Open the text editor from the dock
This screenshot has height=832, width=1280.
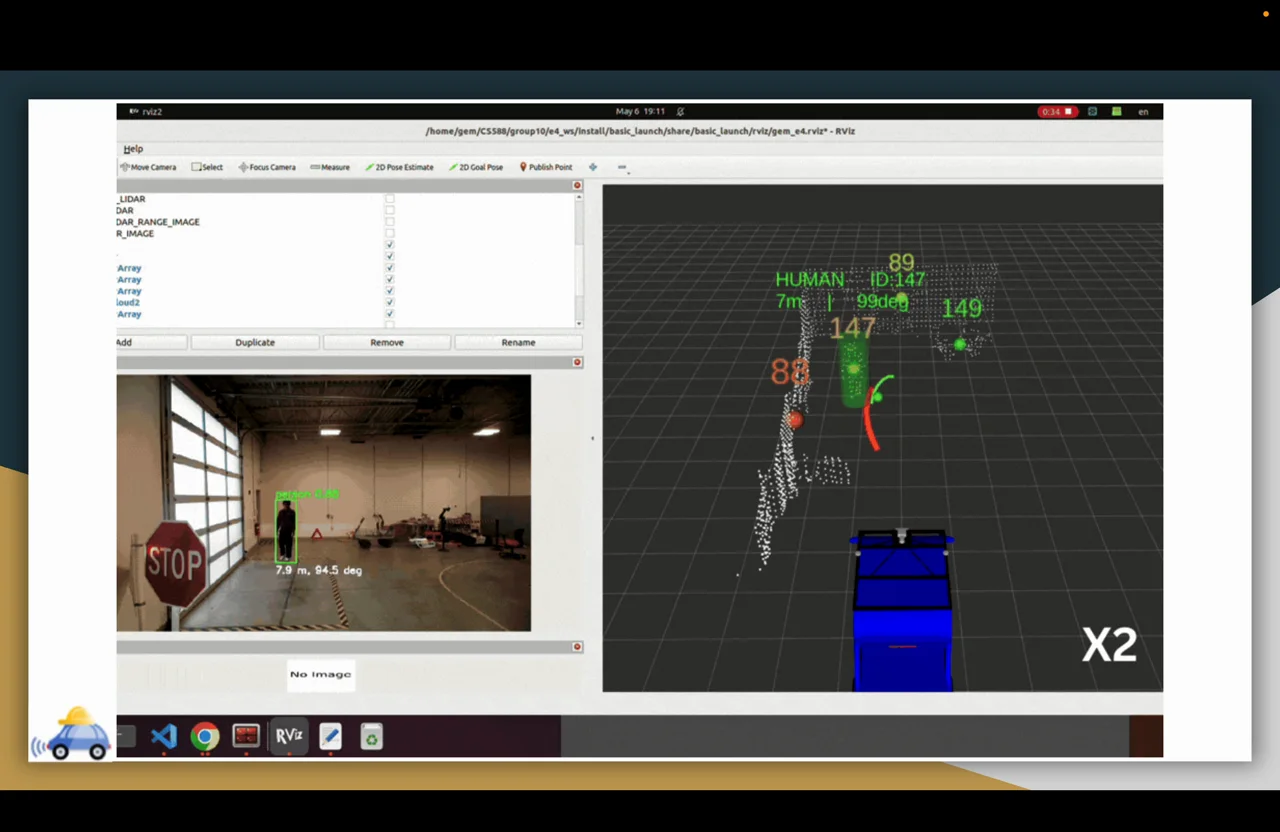330,737
